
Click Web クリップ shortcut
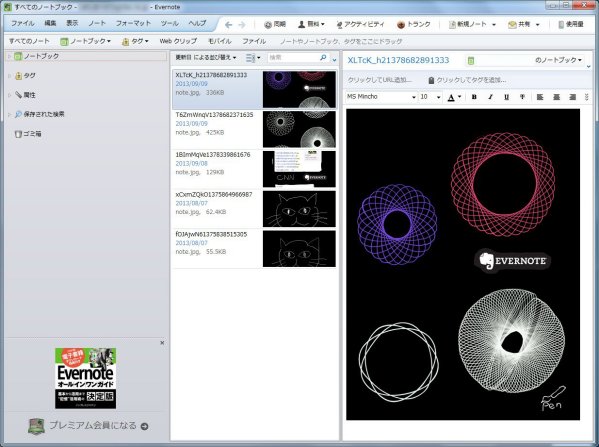click(x=178, y=41)
